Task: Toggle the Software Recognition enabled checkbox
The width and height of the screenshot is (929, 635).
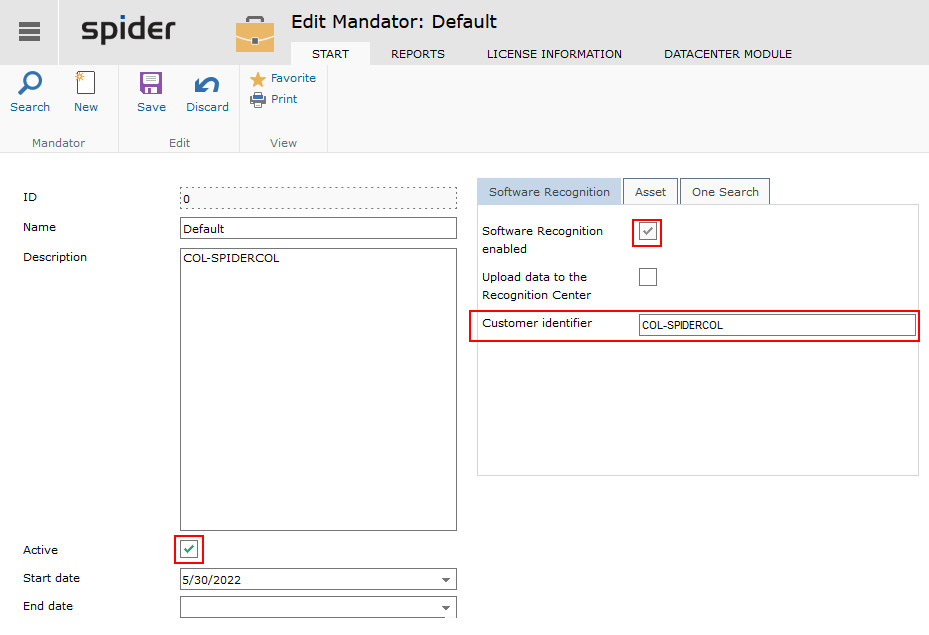Action: (648, 231)
